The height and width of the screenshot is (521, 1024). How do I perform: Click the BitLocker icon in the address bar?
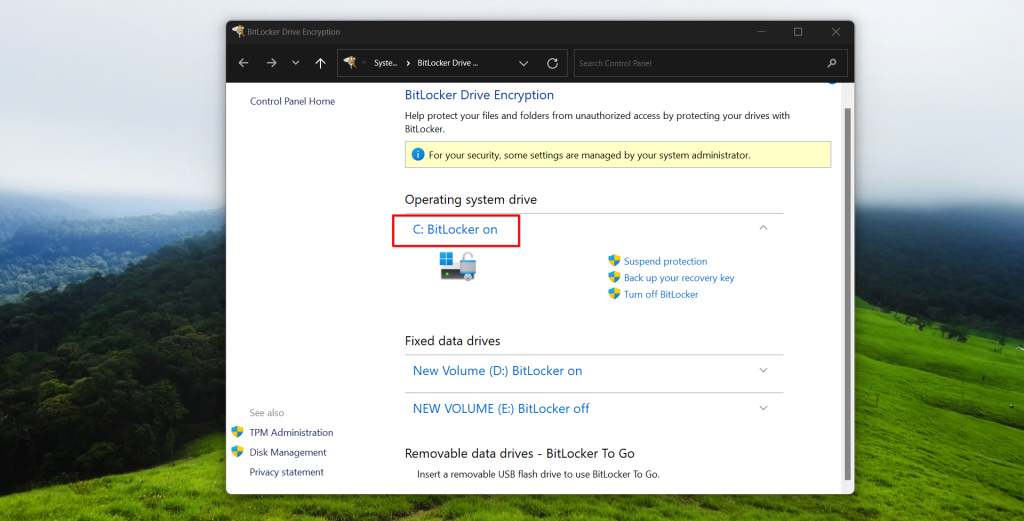click(x=351, y=63)
